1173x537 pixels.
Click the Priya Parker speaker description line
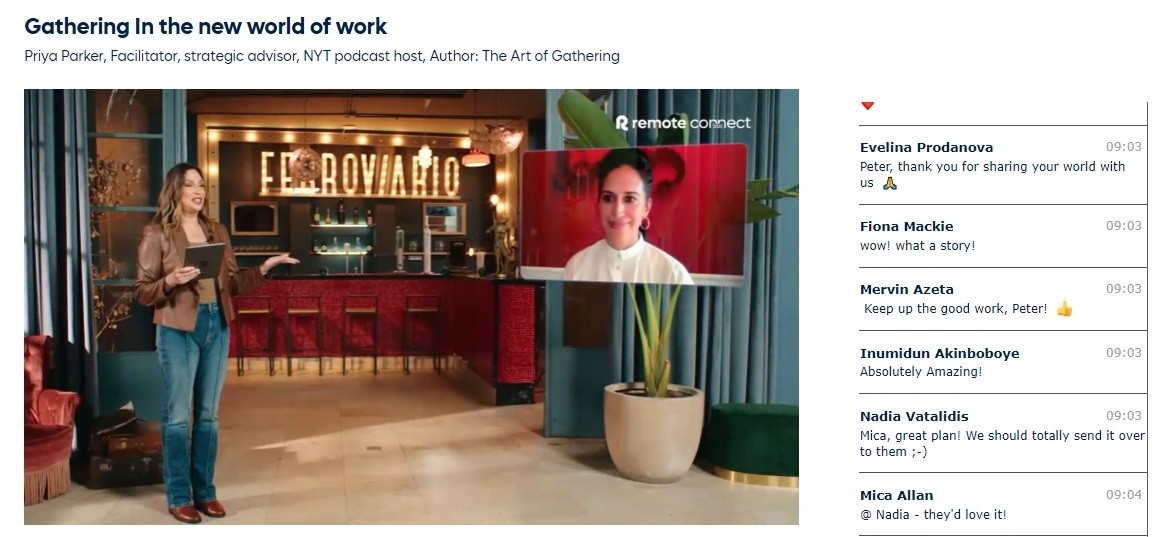pos(322,56)
